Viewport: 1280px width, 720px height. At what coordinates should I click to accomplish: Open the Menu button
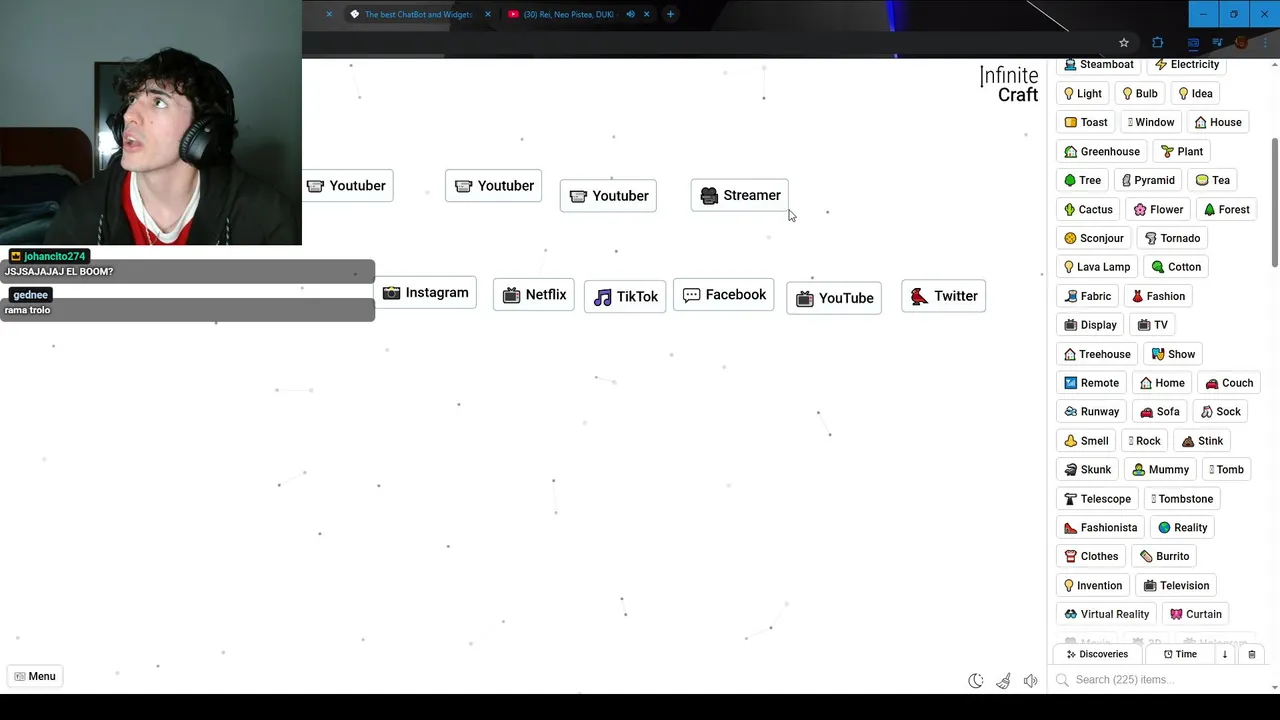[x=35, y=676]
